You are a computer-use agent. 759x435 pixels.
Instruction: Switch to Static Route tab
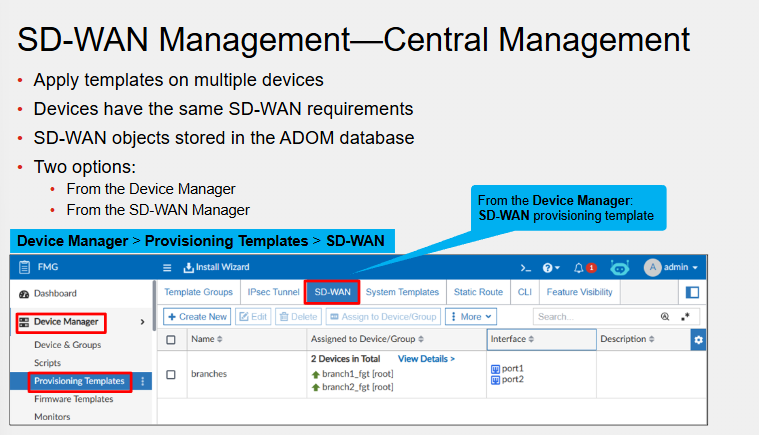[478, 292]
